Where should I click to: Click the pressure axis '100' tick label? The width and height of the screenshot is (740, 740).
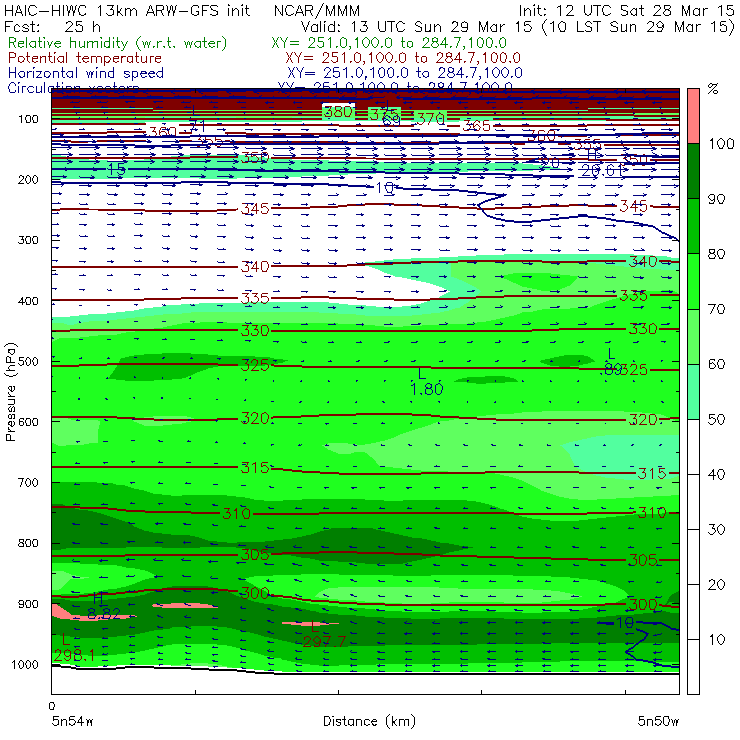28,119
